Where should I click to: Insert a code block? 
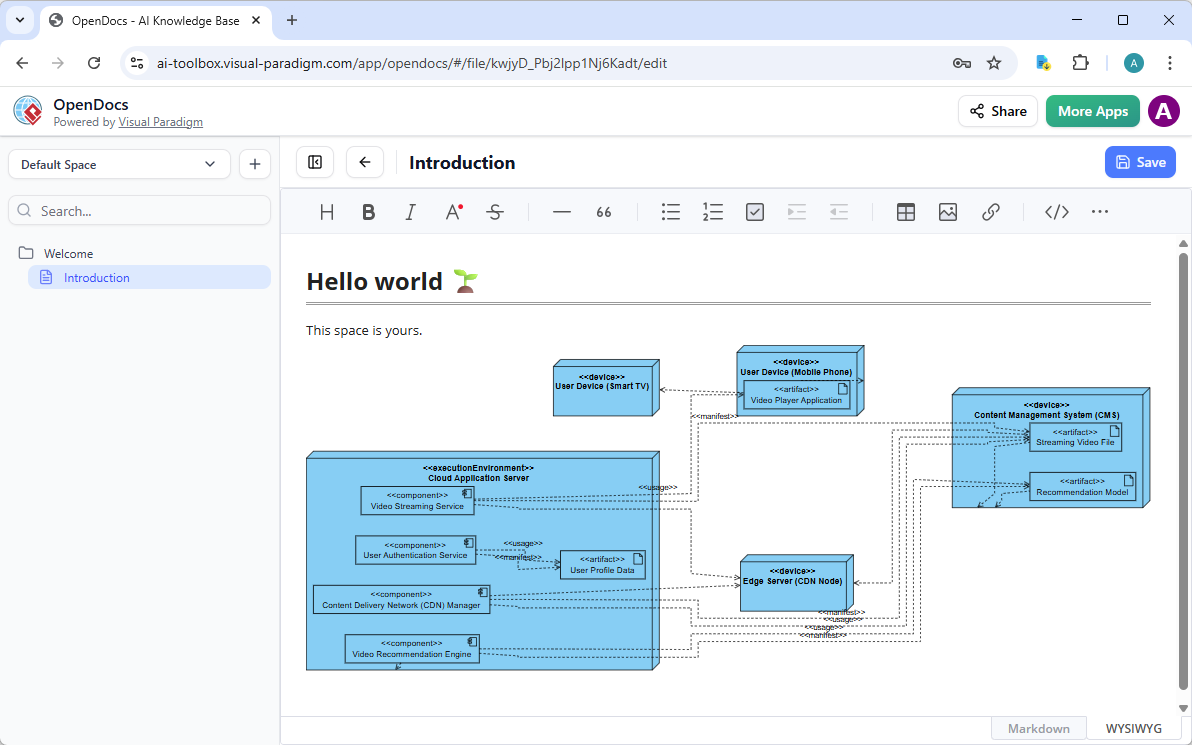[1056, 211]
